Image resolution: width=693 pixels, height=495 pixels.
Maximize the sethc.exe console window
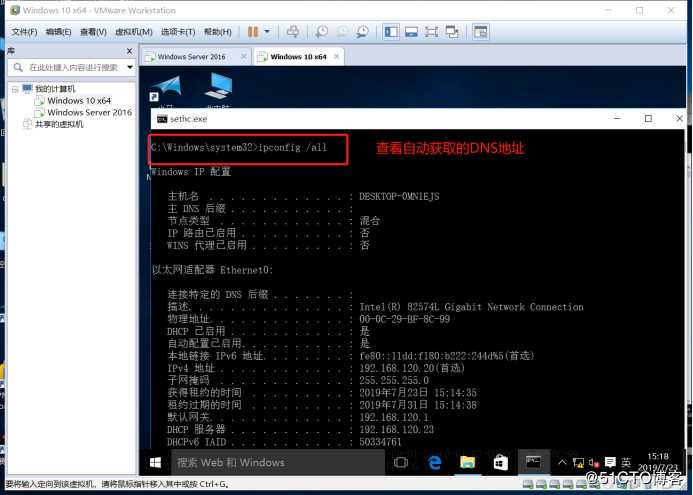point(648,118)
